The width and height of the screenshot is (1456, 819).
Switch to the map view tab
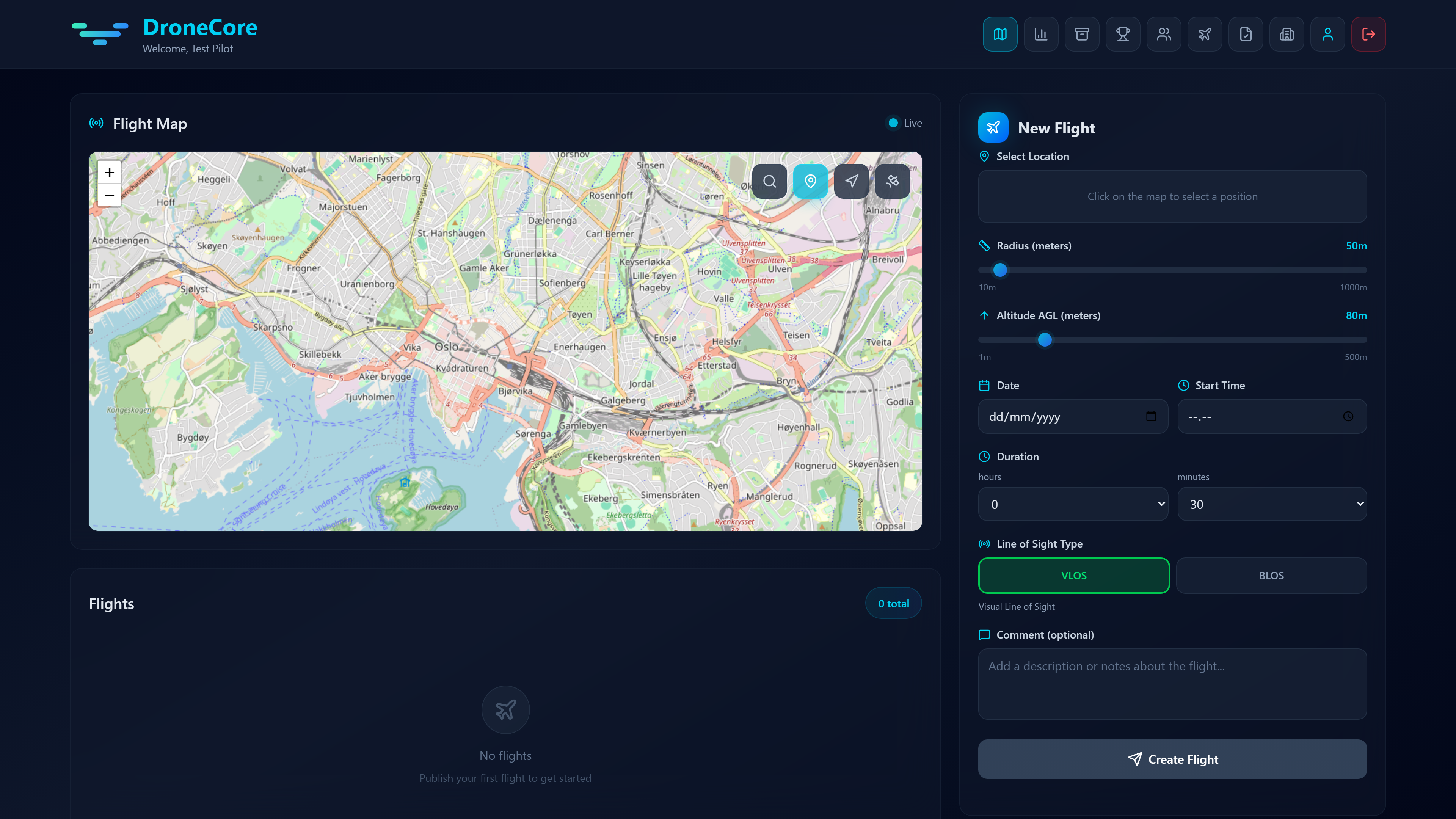(x=1000, y=34)
